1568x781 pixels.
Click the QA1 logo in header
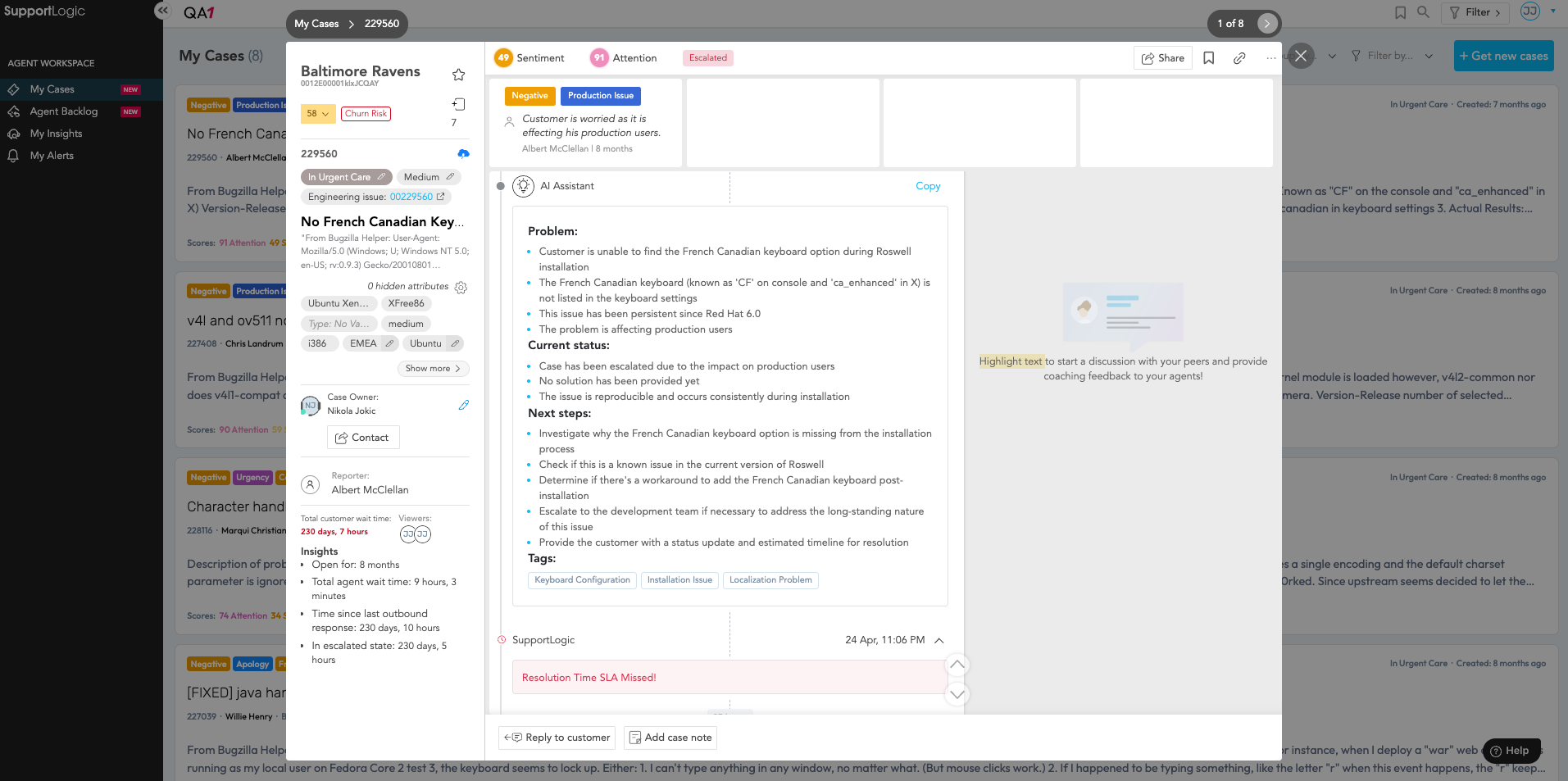click(x=199, y=12)
